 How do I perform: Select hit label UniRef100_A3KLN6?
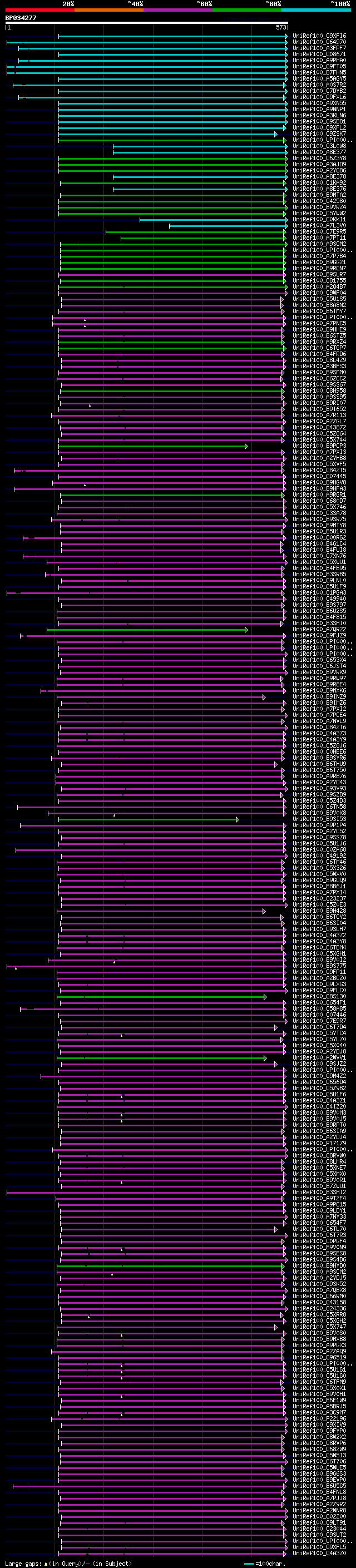(319, 116)
